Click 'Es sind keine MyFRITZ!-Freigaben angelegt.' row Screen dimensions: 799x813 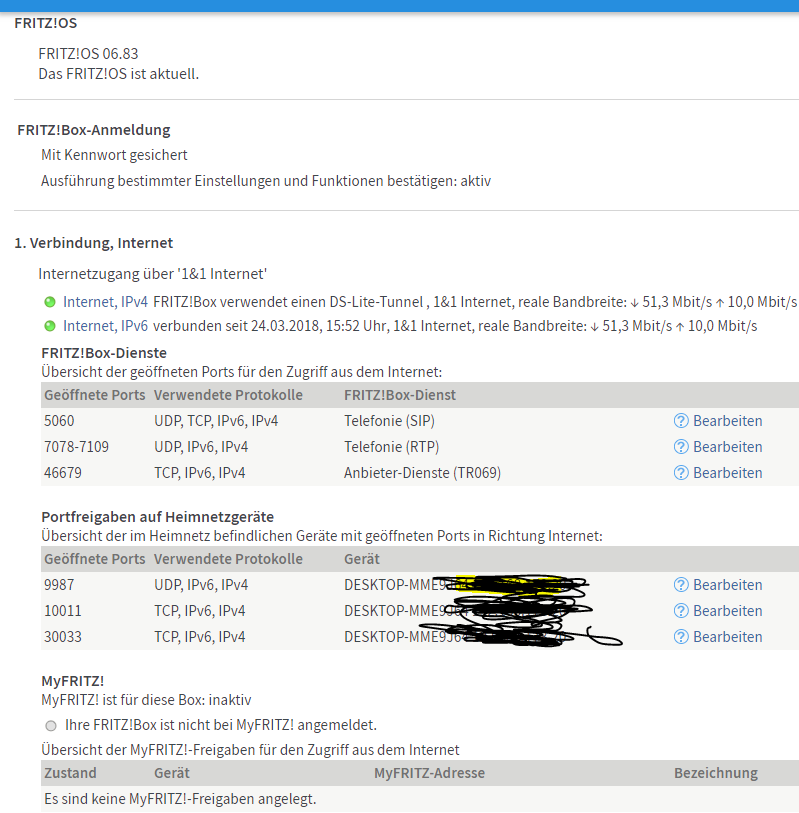(419, 798)
